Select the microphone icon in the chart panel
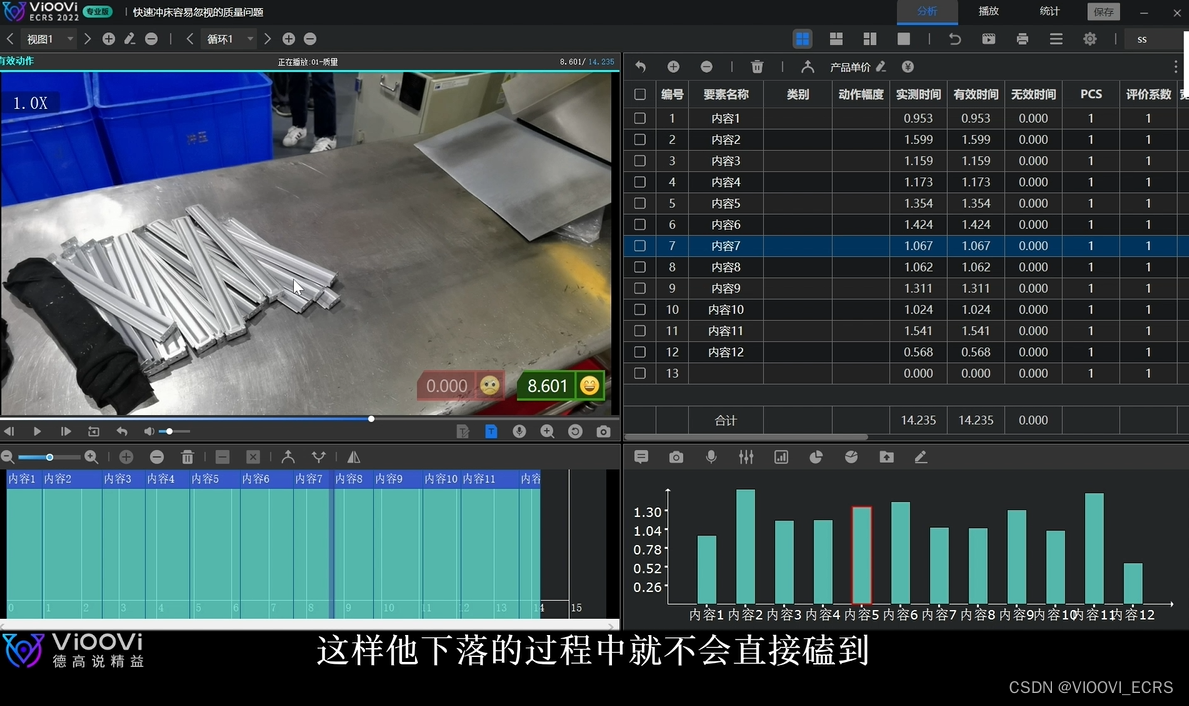Viewport: 1189px width, 706px height. (711, 456)
